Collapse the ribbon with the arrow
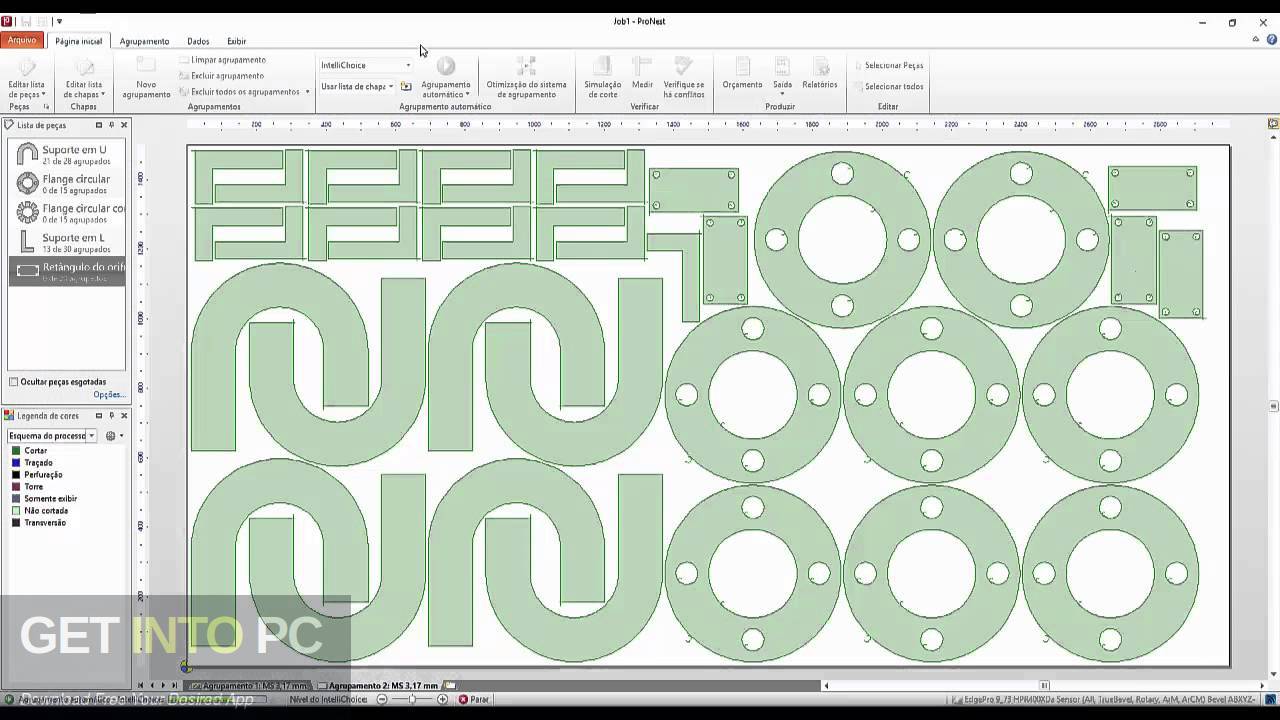The image size is (1280, 720). point(1256,40)
